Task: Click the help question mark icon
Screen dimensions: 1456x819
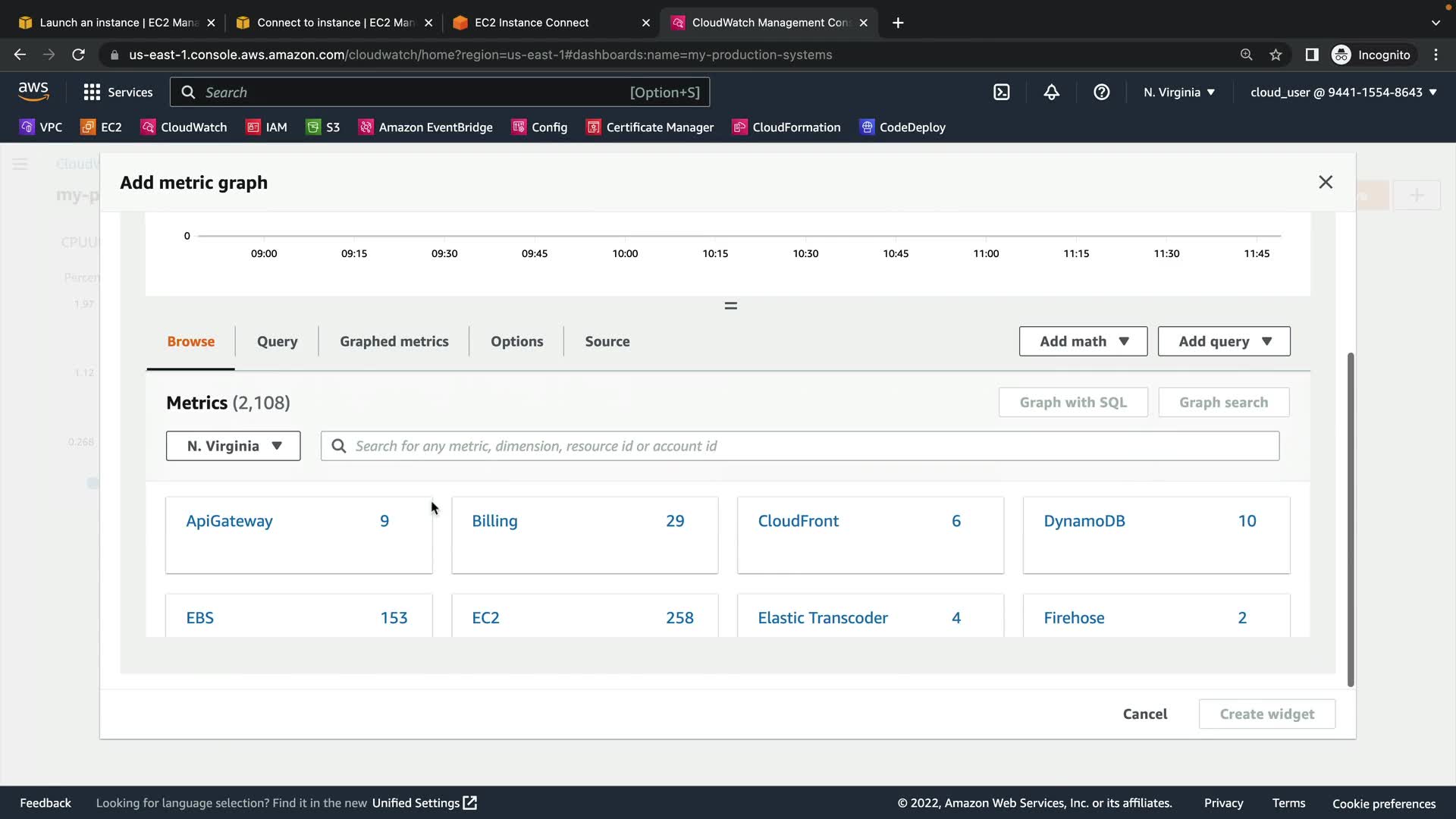Action: (1101, 93)
